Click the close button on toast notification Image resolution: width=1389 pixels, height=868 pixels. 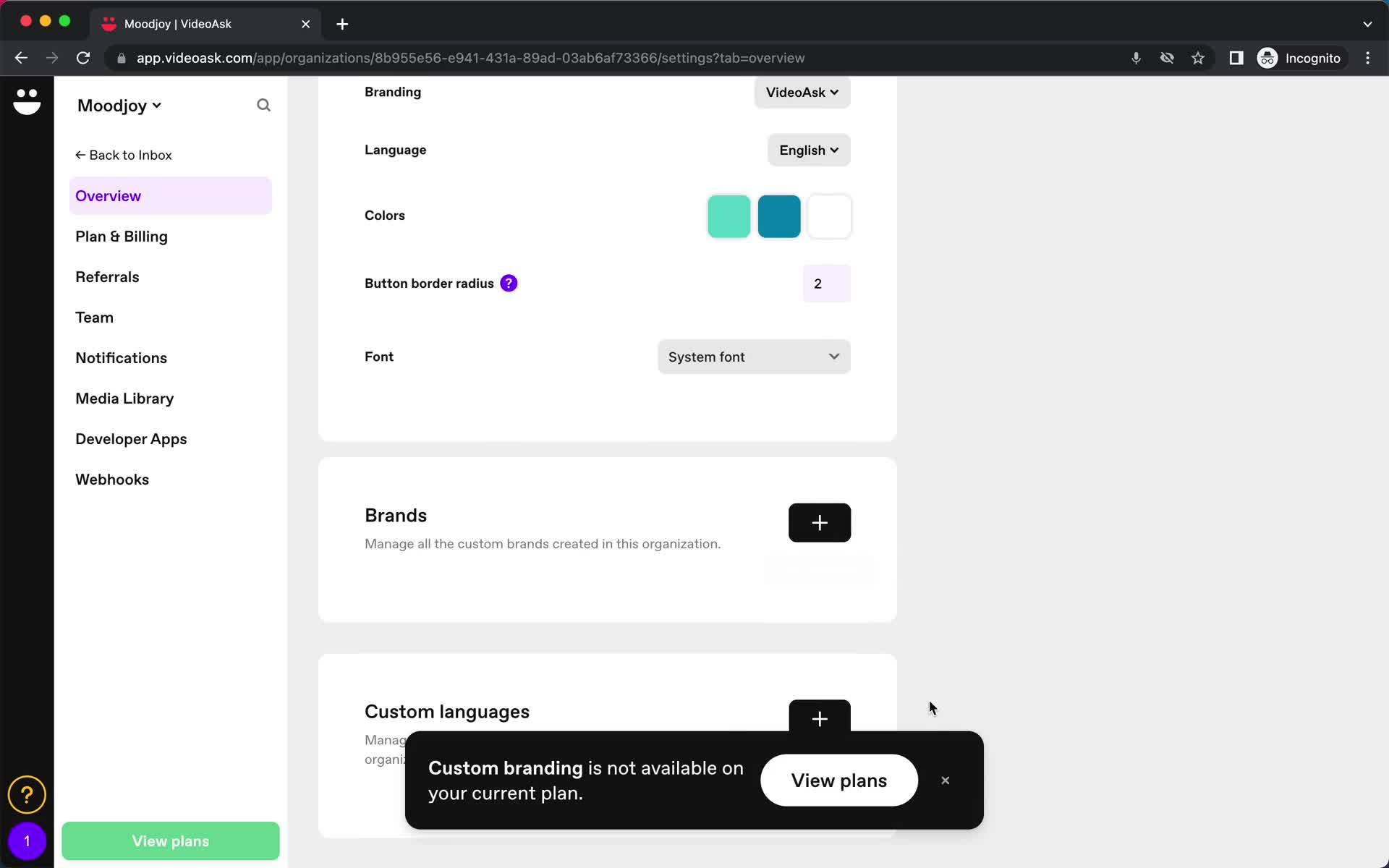point(945,780)
